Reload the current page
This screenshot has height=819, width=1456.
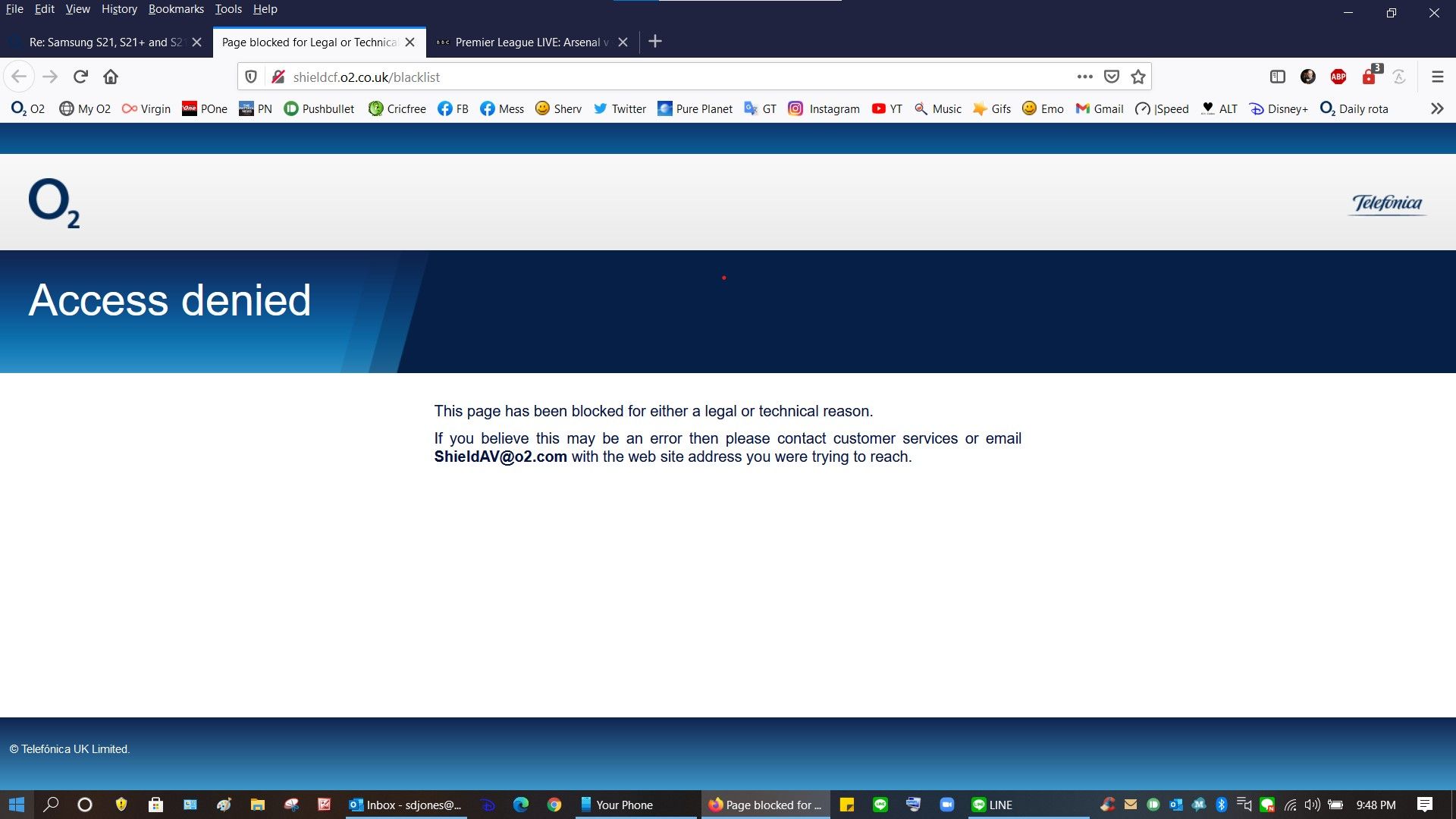[x=80, y=77]
